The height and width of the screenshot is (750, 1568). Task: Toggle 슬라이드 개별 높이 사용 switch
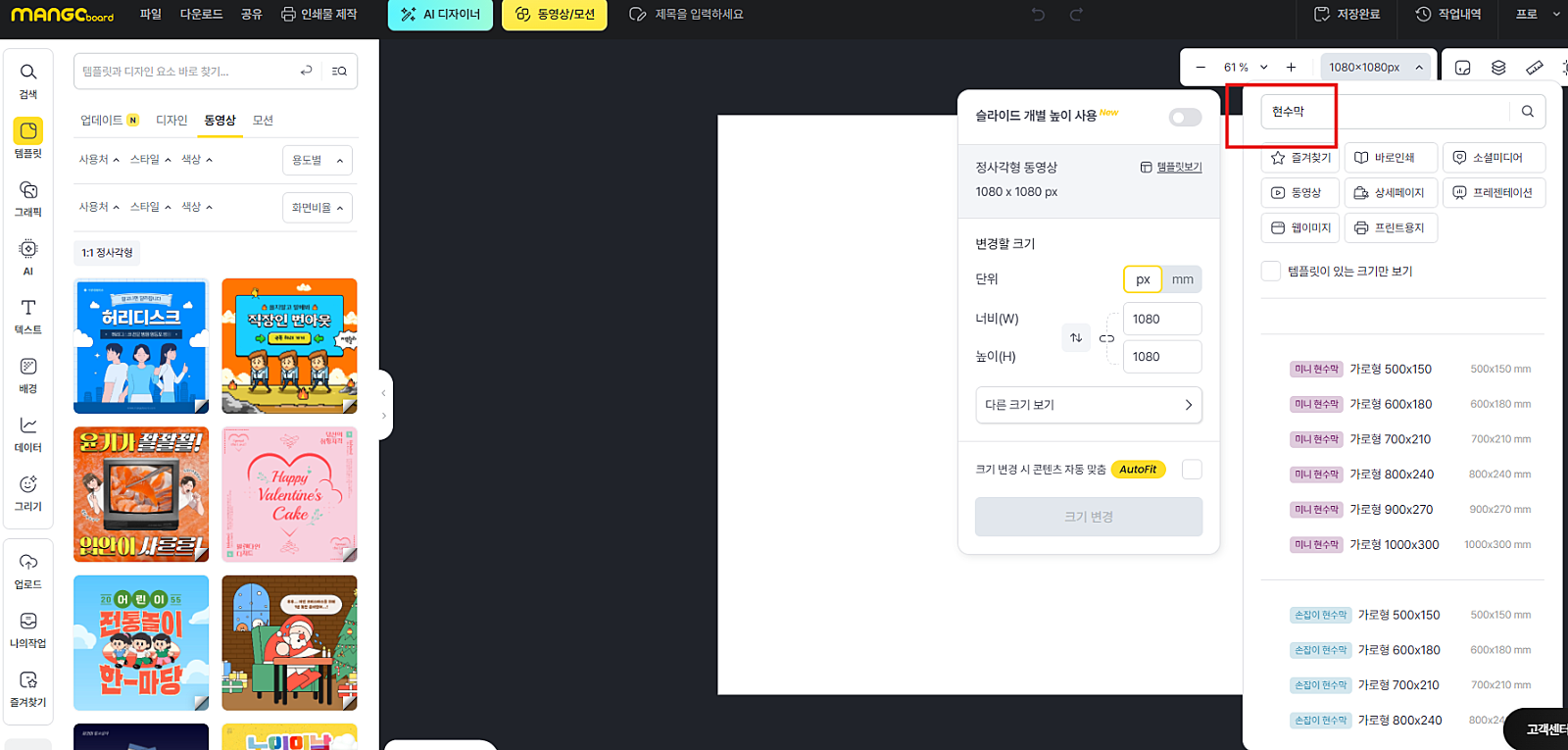click(1185, 118)
